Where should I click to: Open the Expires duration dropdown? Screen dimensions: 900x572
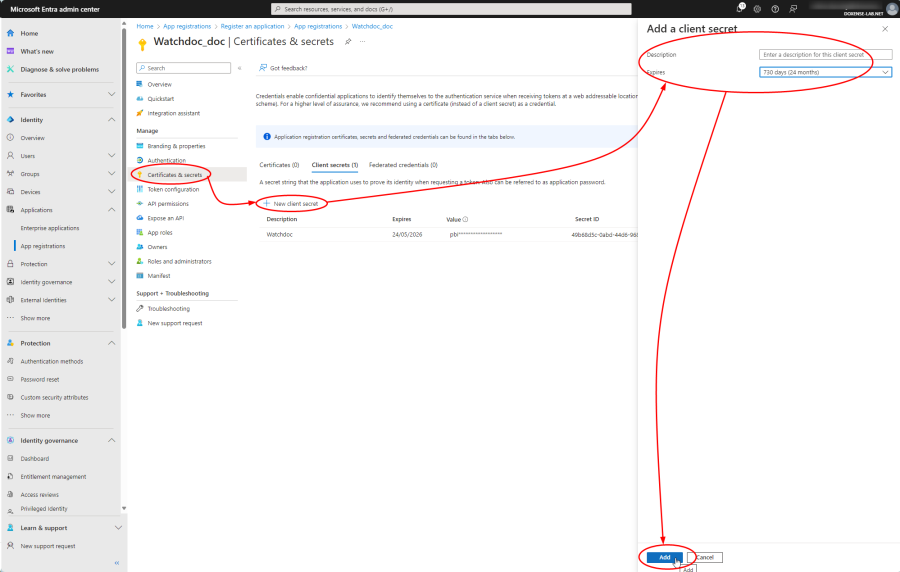[x=825, y=72]
